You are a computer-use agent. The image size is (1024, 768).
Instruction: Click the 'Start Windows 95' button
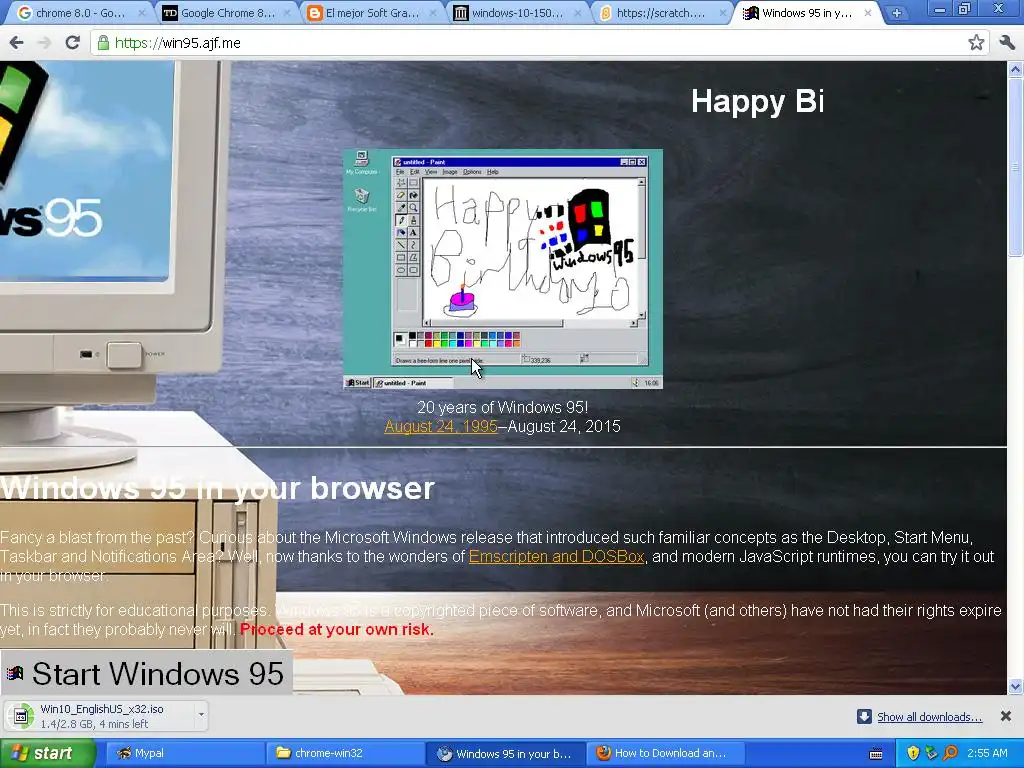(146, 673)
